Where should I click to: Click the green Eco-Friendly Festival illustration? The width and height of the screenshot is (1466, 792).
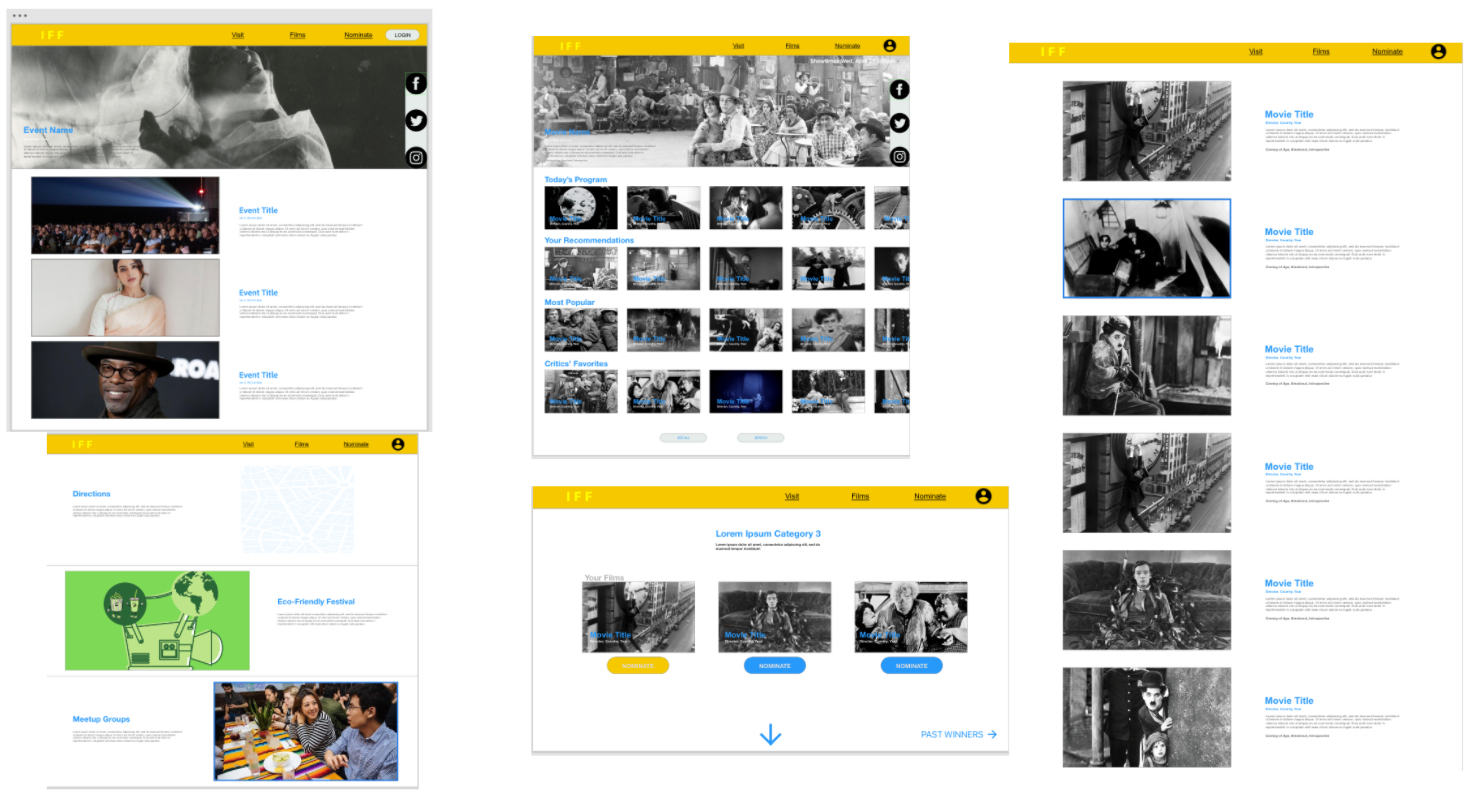(157, 620)
